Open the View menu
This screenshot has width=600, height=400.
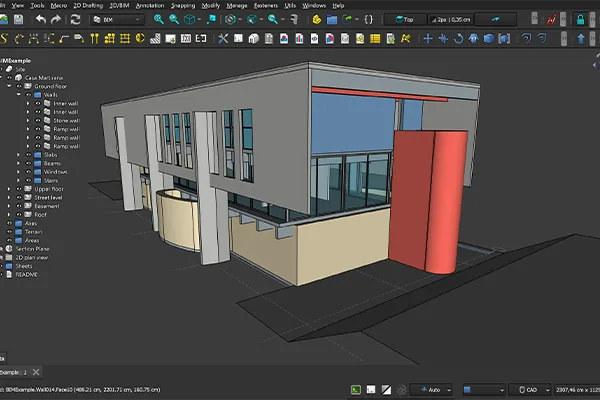18,5
